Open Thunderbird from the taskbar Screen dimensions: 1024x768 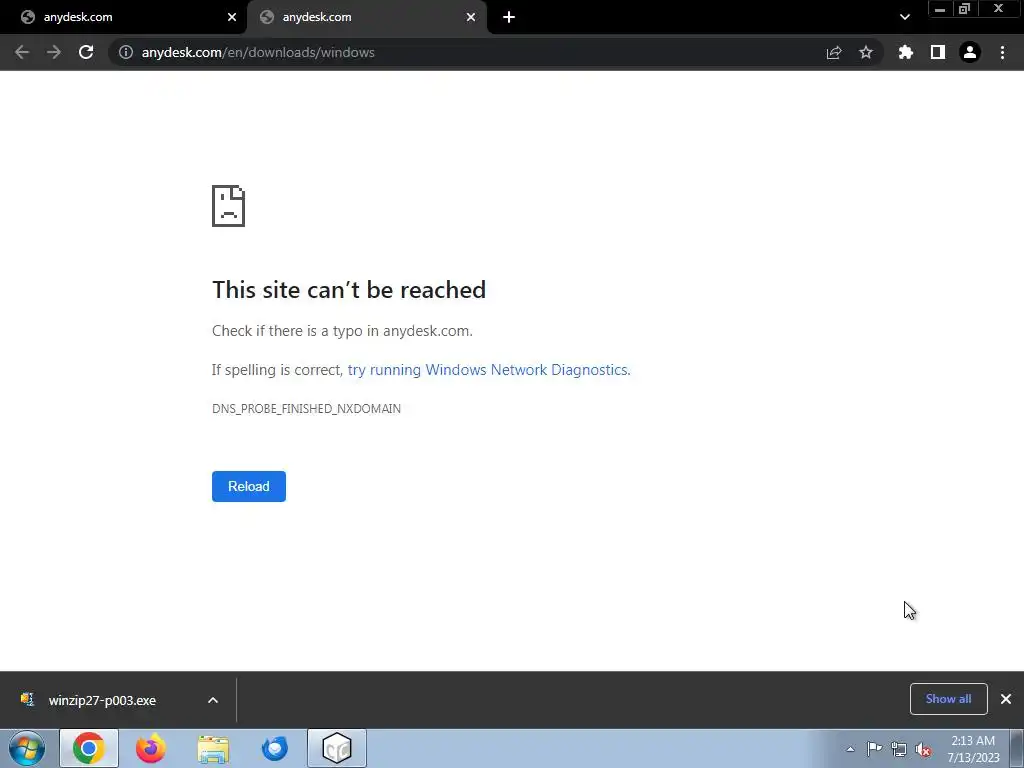click(274, 748)
